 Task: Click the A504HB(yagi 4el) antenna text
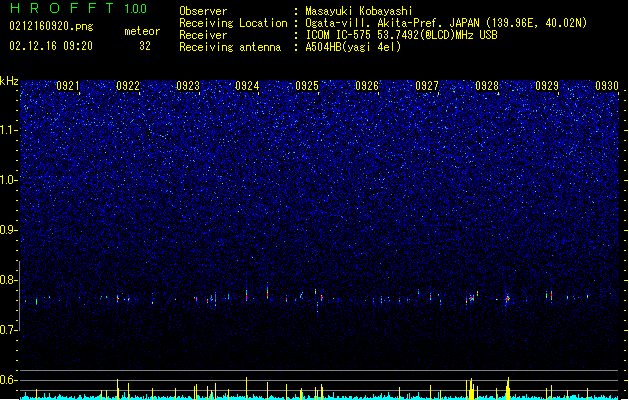(353, 47)
